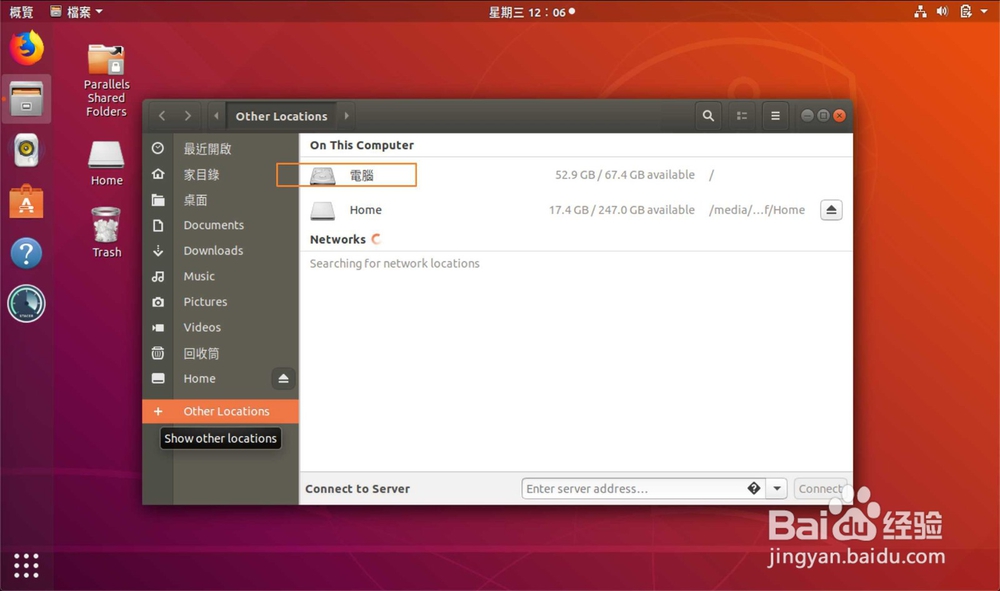Eject Home drive in the sidebar

pos(283,379)
